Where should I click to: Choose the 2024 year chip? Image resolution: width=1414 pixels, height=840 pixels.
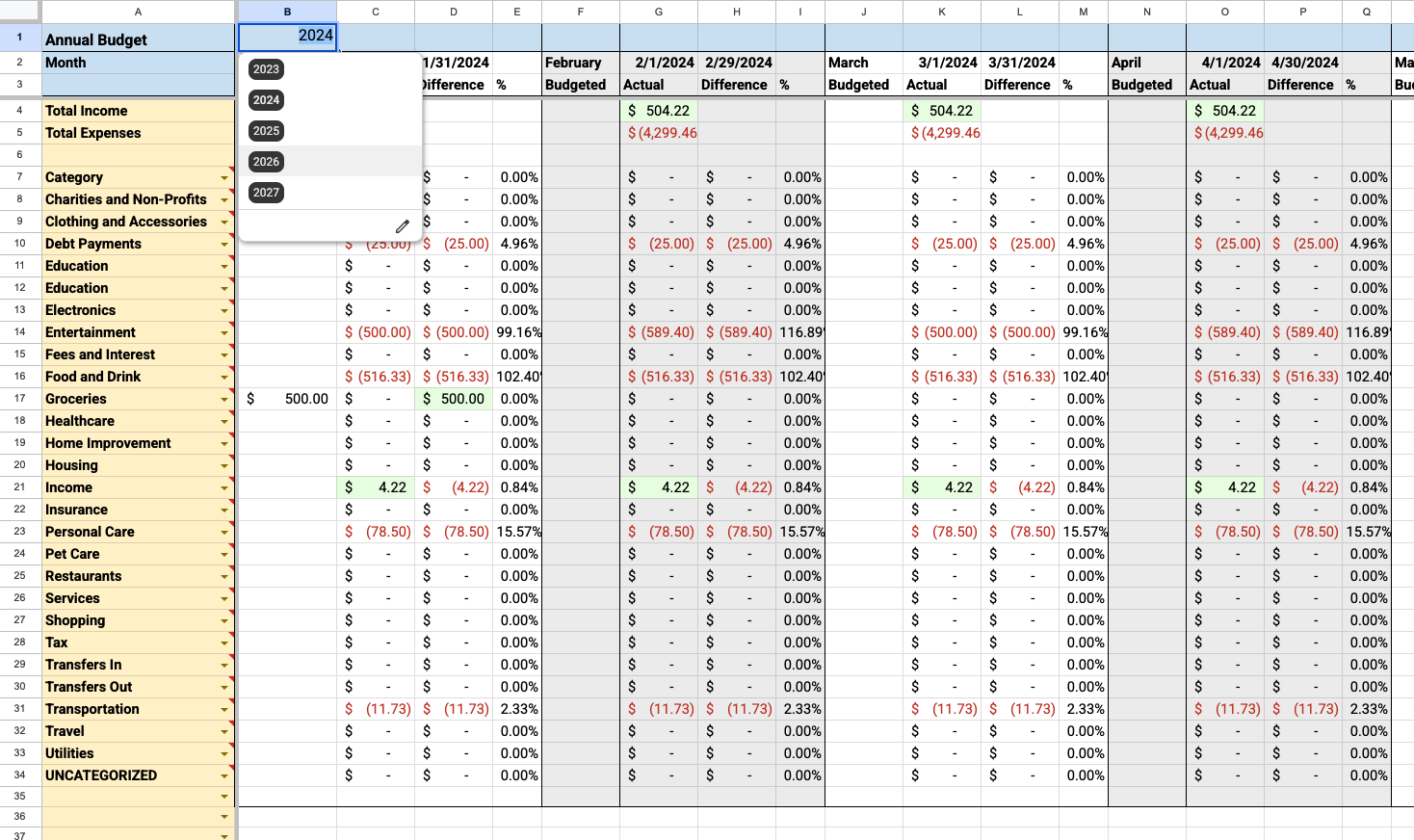(x=266, y=100)
